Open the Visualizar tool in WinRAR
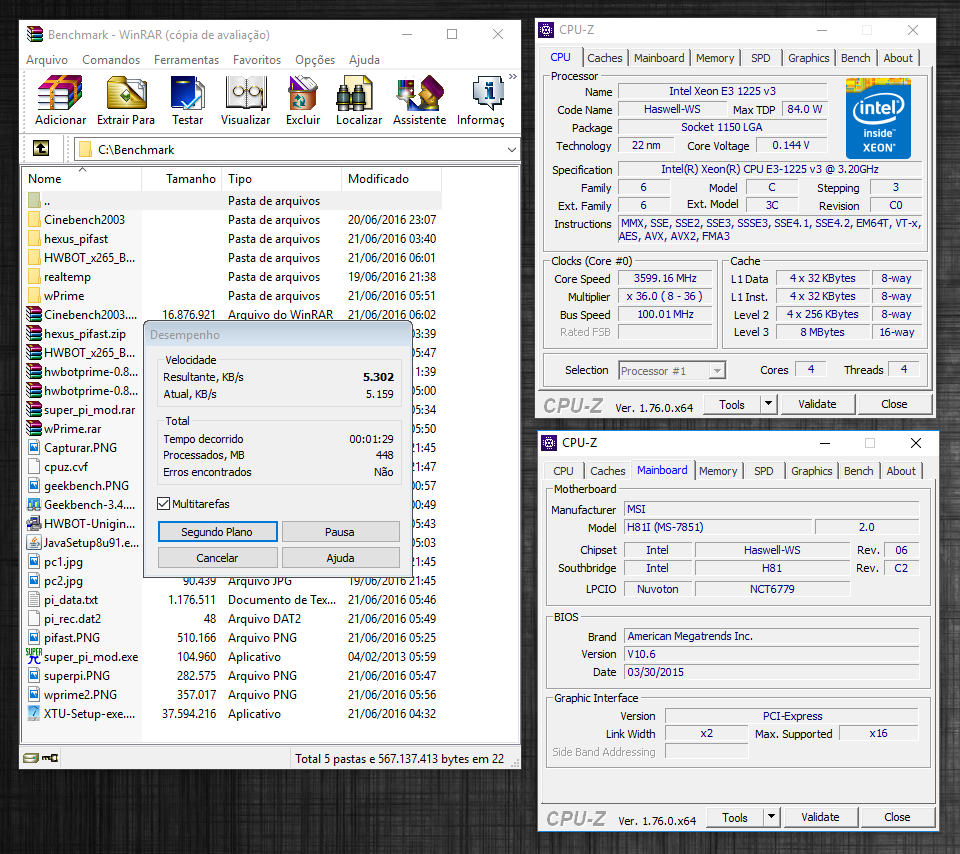 [x=246, y=101]
